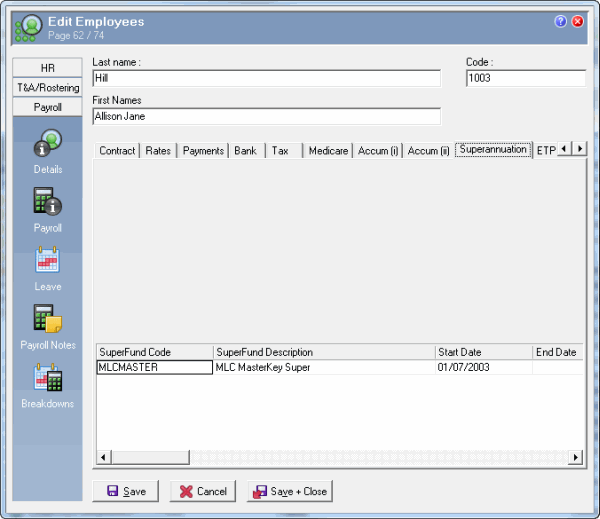Open the Bank tab
This screenshot has height=519, width=600.
(x=245, y=151)
